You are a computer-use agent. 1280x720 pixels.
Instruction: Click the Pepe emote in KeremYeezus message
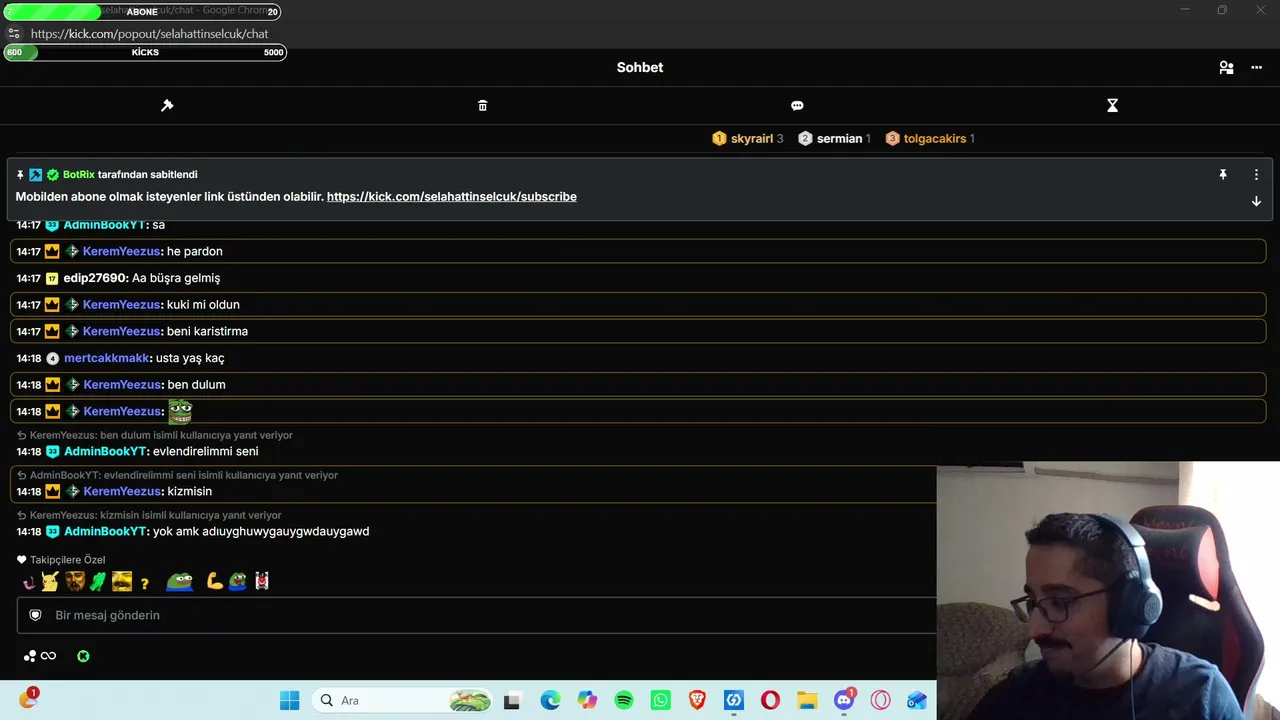click(x=180, y=411)
